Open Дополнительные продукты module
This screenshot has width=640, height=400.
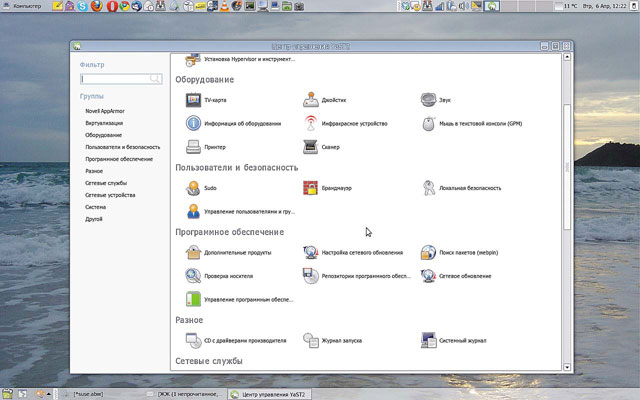(x=193, y=252)
